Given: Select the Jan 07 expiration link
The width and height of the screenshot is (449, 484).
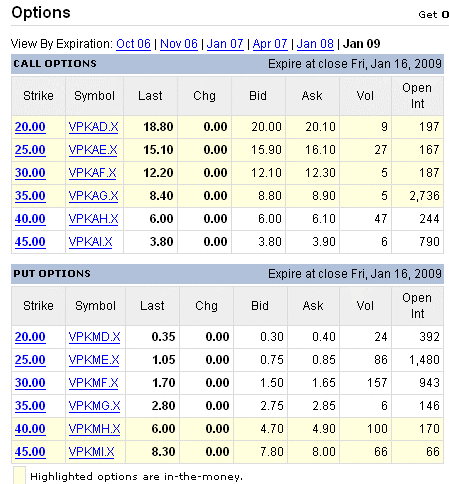Looking at the screenshot, I should click(225, 44).
